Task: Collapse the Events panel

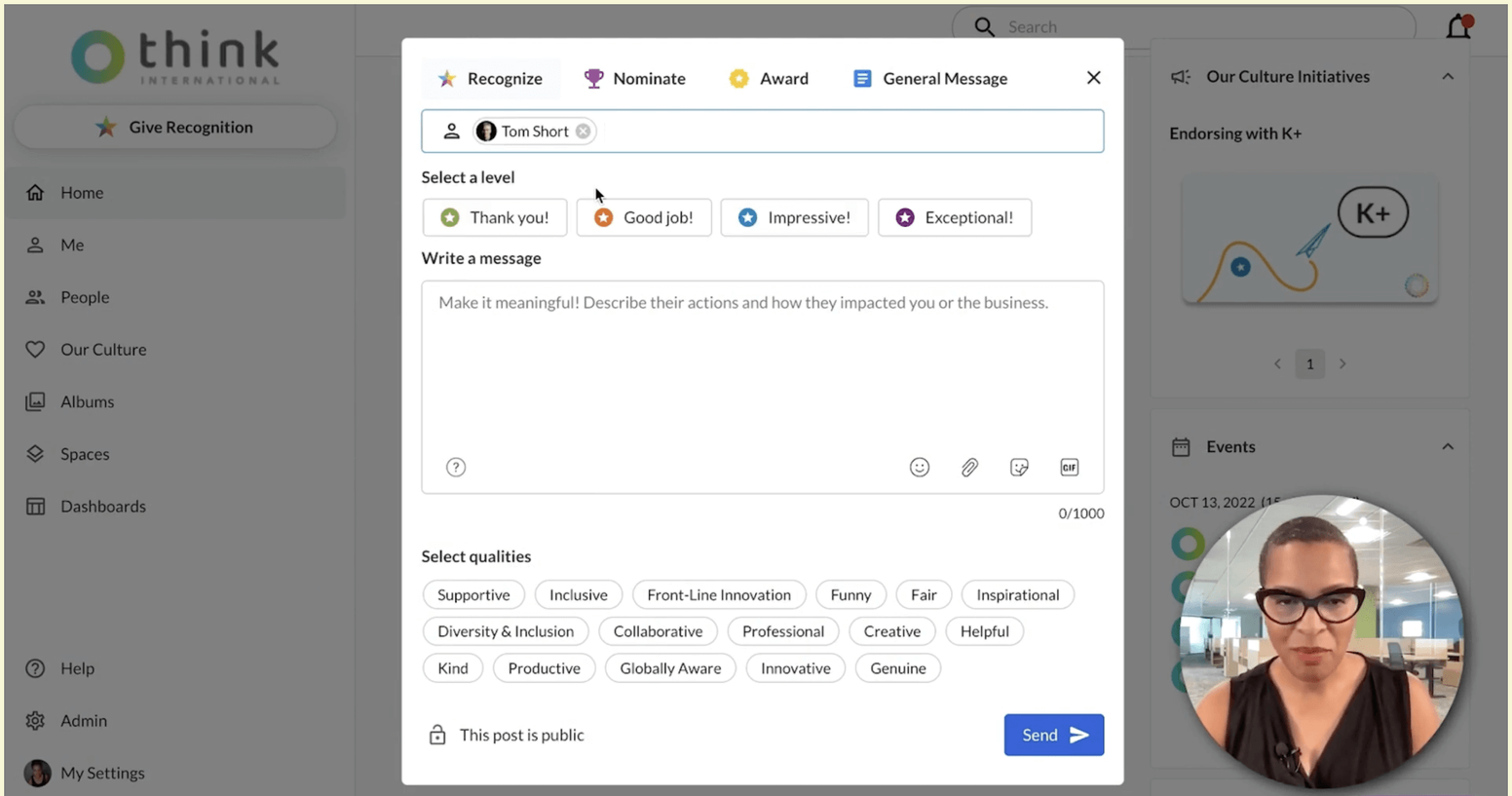Action: tap(1448, 447)
